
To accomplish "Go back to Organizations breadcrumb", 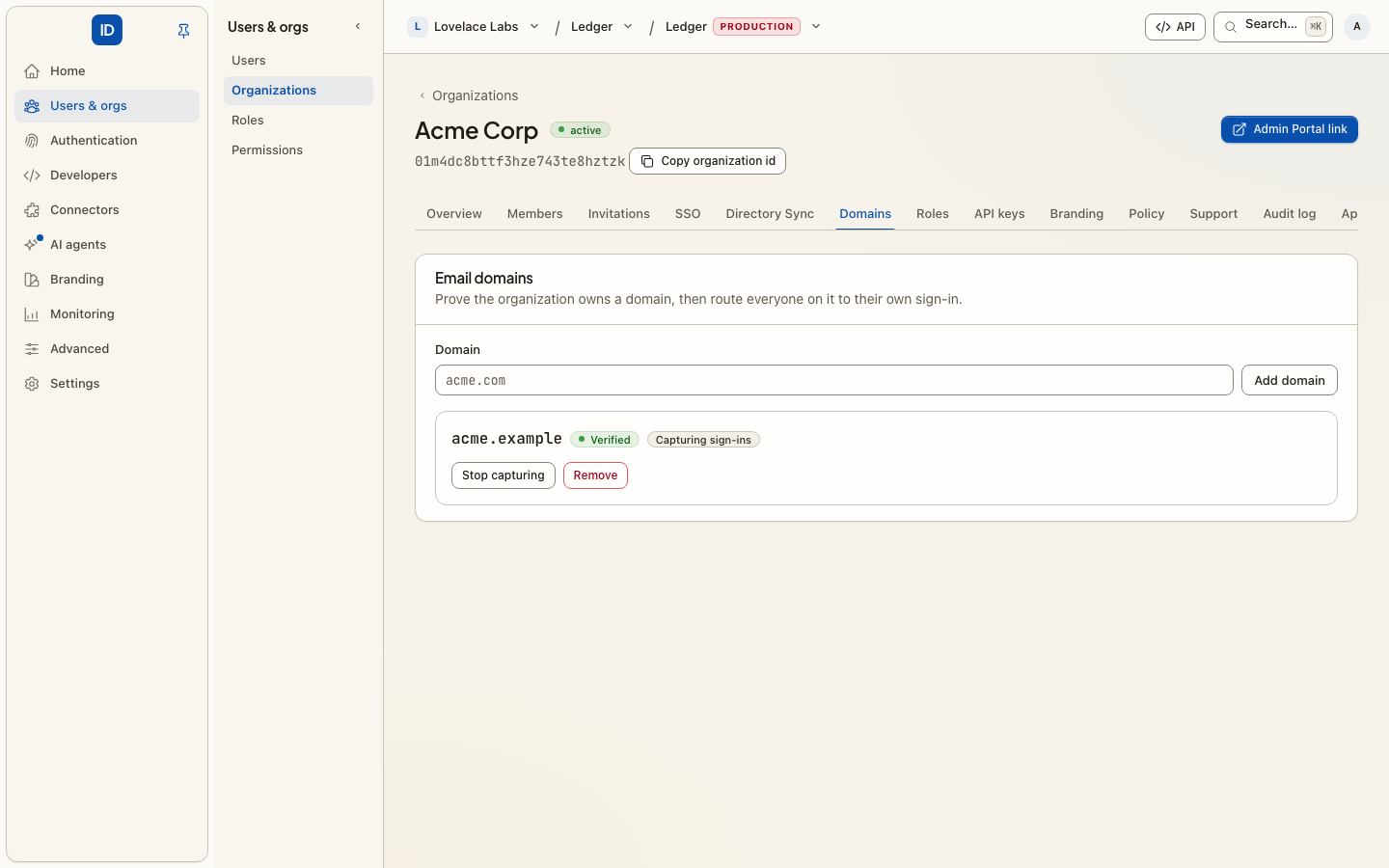I will tap(468, 95).
